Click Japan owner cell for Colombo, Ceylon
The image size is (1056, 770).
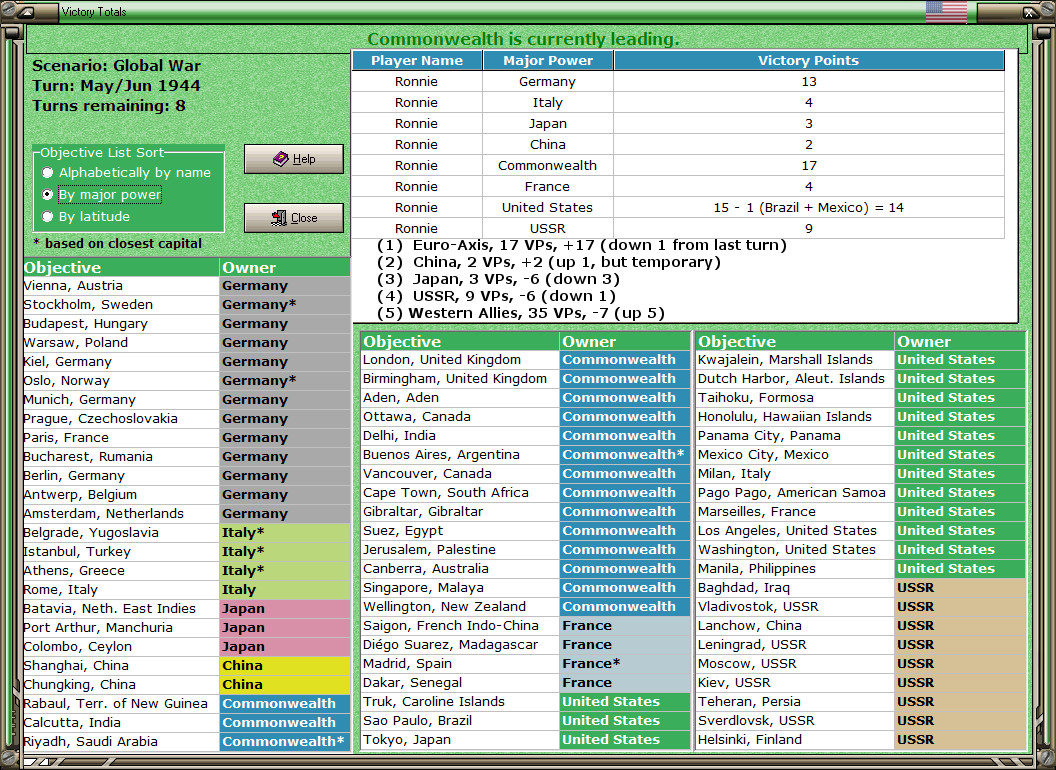click(285, 647)
